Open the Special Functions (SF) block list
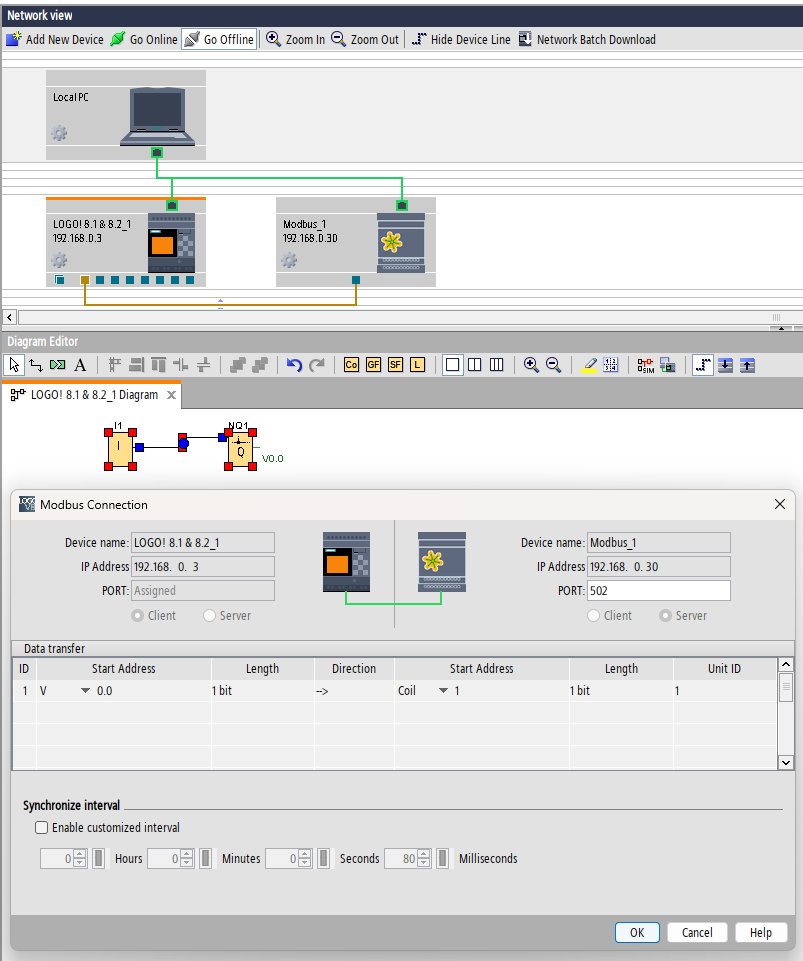This screenshot has width=803, height=961. coord(395,365)
